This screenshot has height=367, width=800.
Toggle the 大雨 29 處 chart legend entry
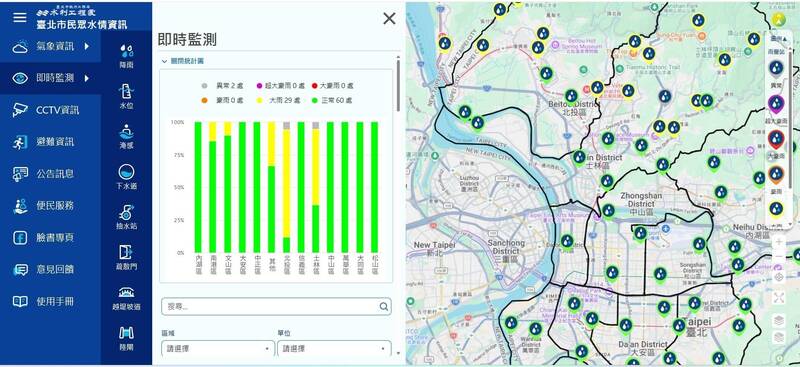[280, 101]
